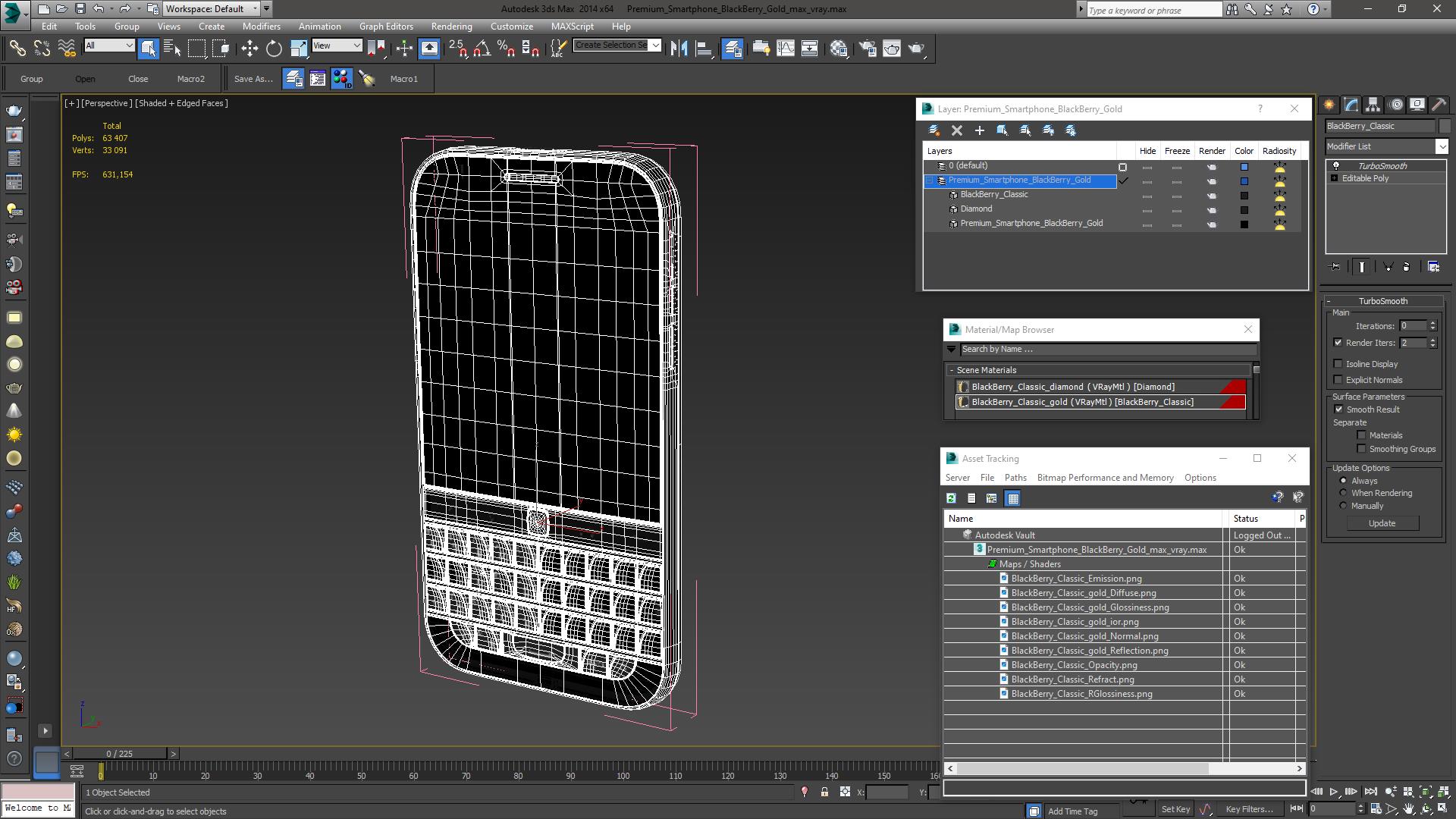Viewport: 1456px width, 819px height.
Task: Select the When Rendering update option
Action: coord(1343,493)
